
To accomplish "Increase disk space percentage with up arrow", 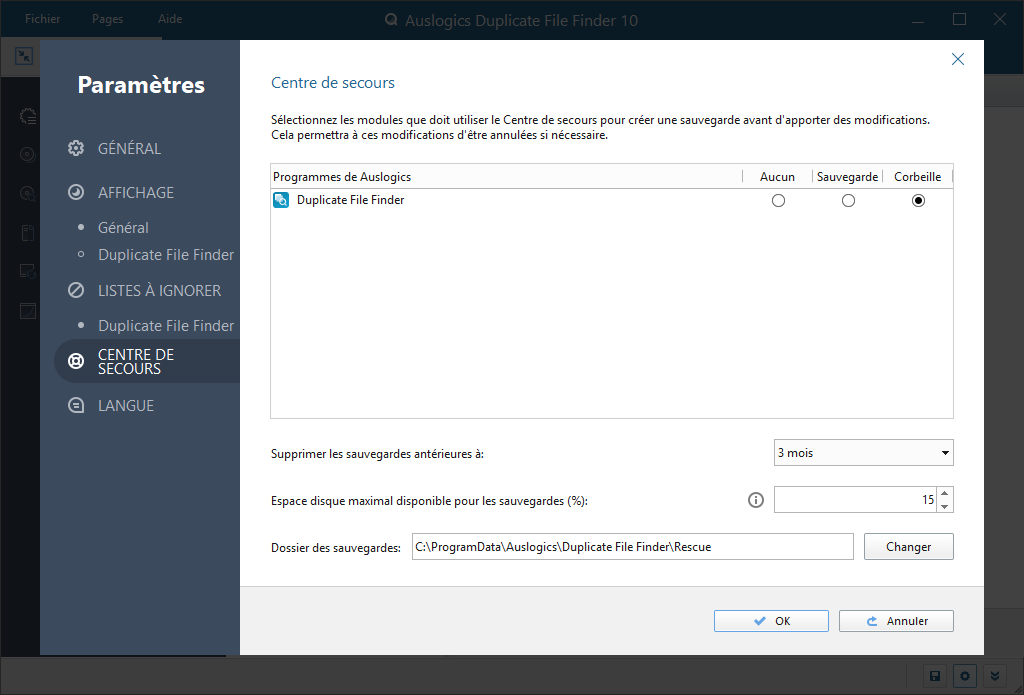I will (945, 493).
